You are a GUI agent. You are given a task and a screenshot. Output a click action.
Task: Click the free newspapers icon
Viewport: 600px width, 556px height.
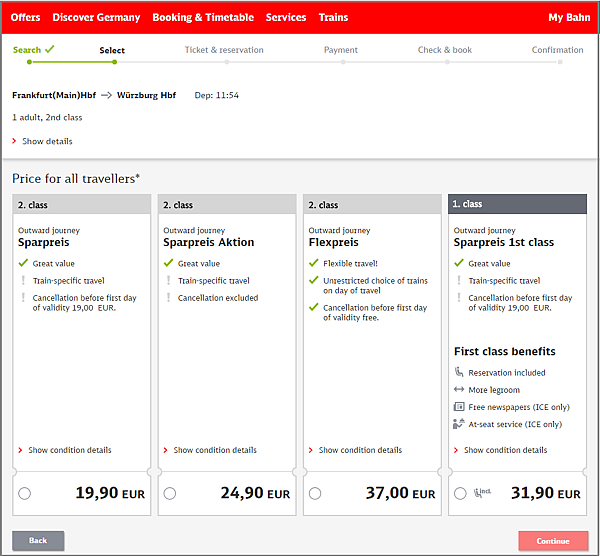pyautogui.click(x=459, y=407)
